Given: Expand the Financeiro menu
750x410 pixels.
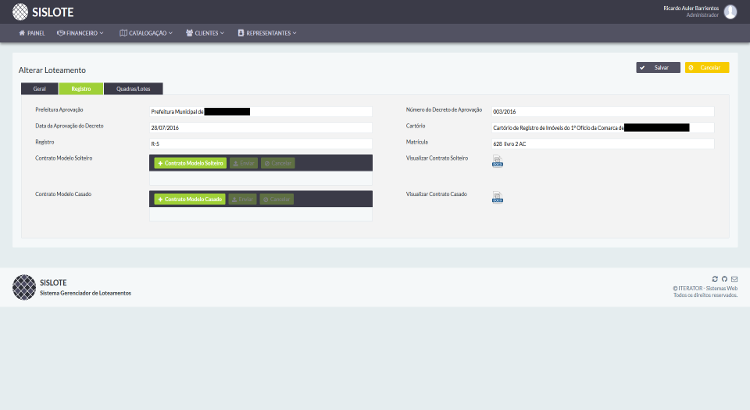Looking at the screenshot, I should 80,33.
